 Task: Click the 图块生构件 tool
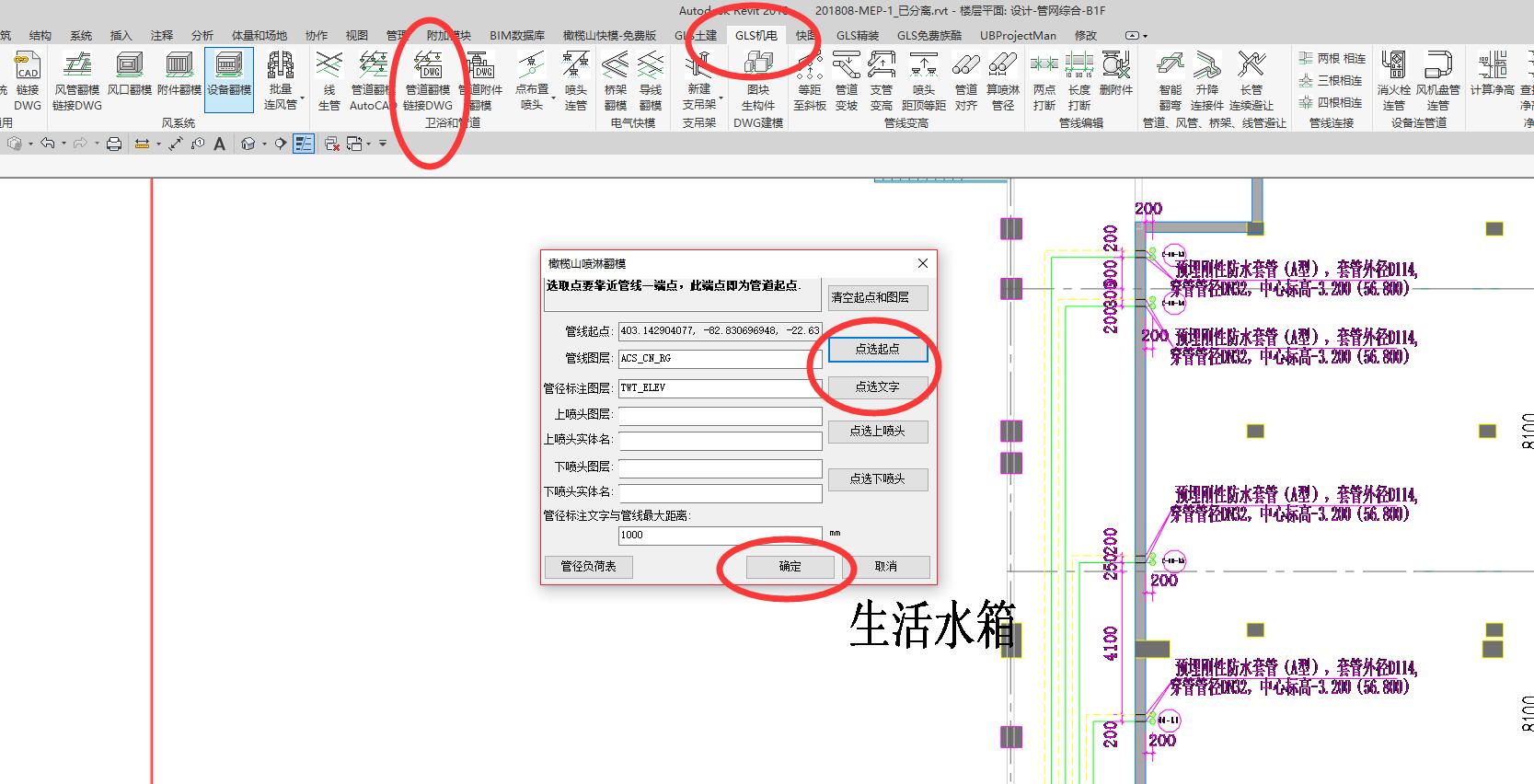(x=758, y=81)
